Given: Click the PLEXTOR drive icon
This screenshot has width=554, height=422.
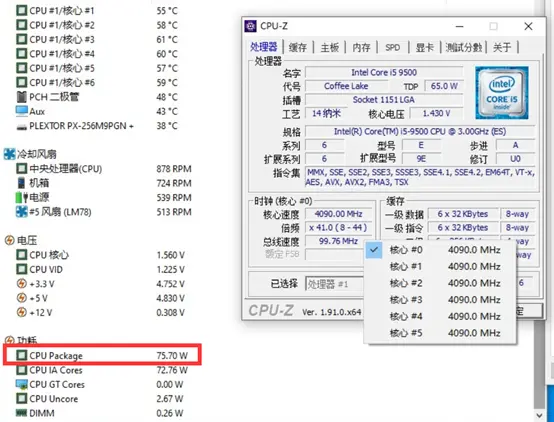Looking at the screenshot, I should [x=22, y=127].
